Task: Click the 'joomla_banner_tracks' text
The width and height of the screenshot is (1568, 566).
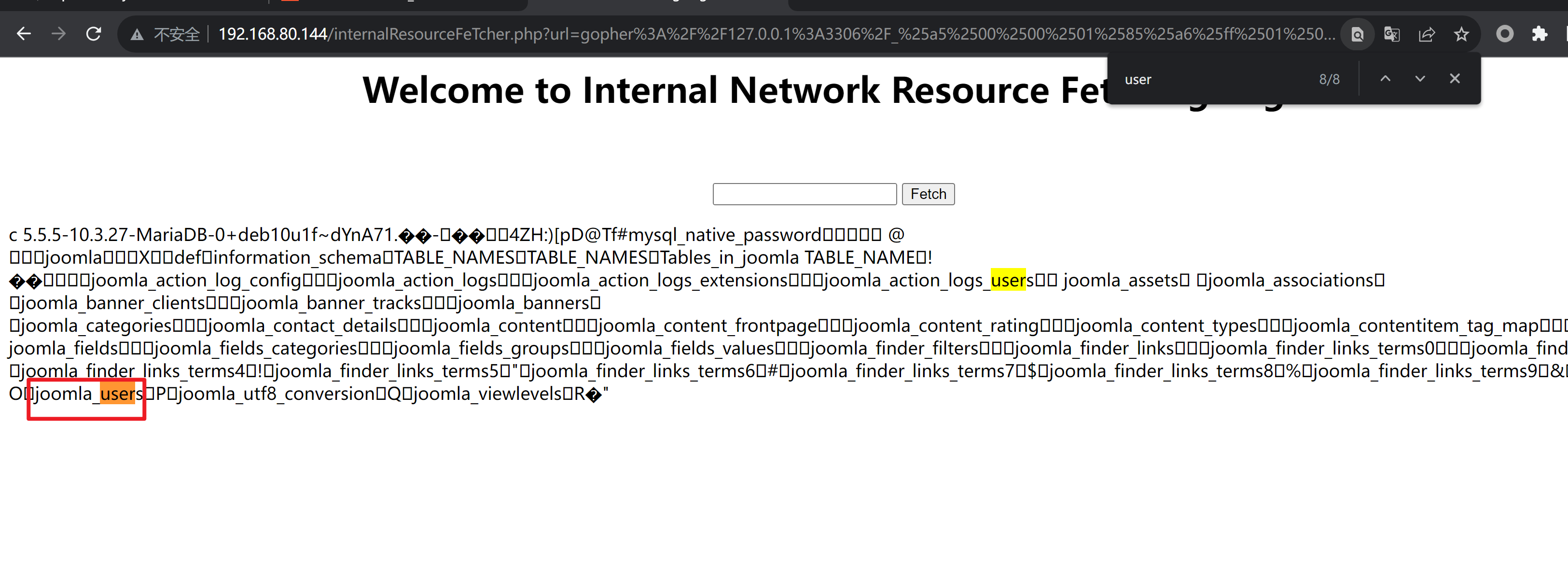Action: (331, 303)
